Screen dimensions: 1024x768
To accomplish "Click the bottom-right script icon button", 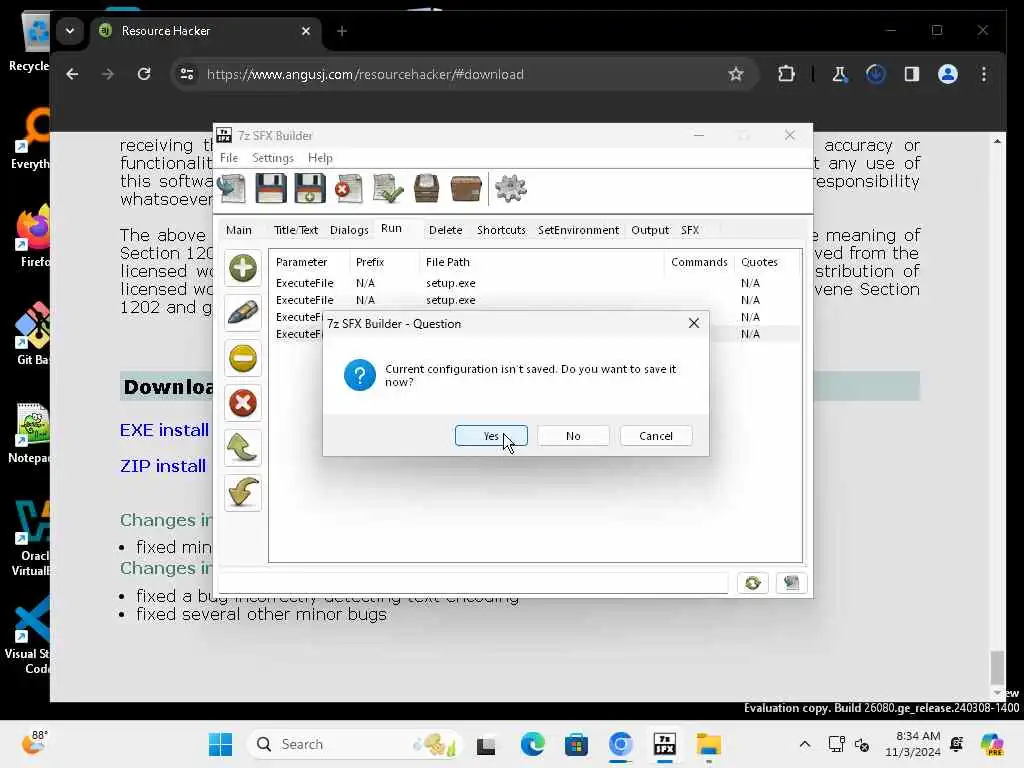I will [x=792, y=583].
